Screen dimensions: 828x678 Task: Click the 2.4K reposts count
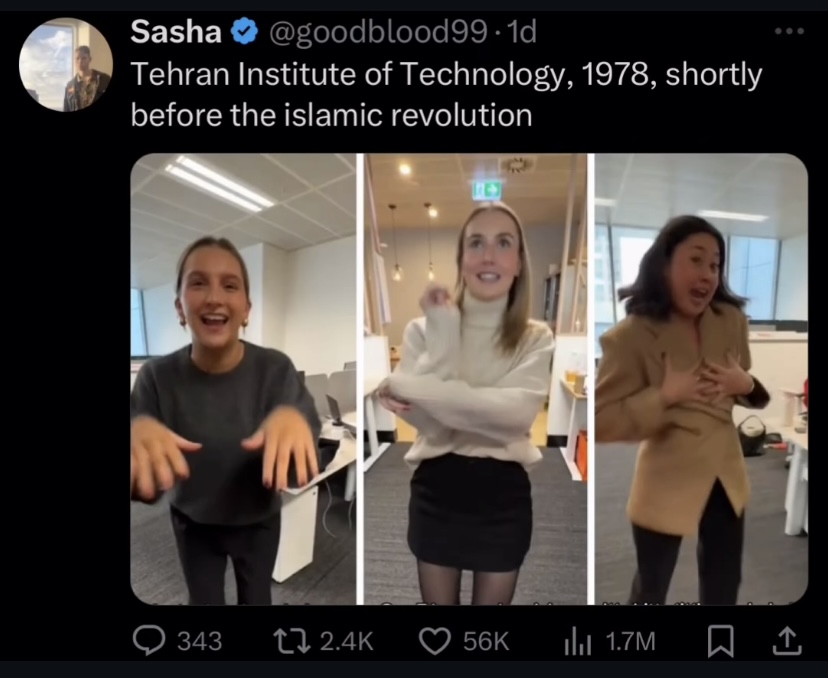click(x=346, y=641)
